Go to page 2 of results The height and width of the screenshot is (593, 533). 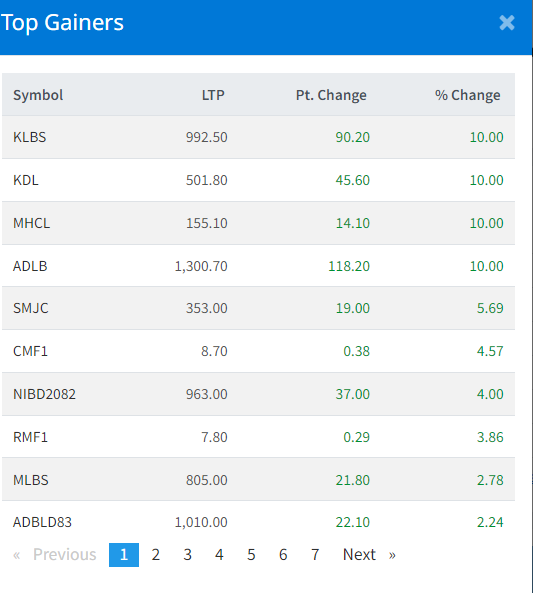(155, 555)
